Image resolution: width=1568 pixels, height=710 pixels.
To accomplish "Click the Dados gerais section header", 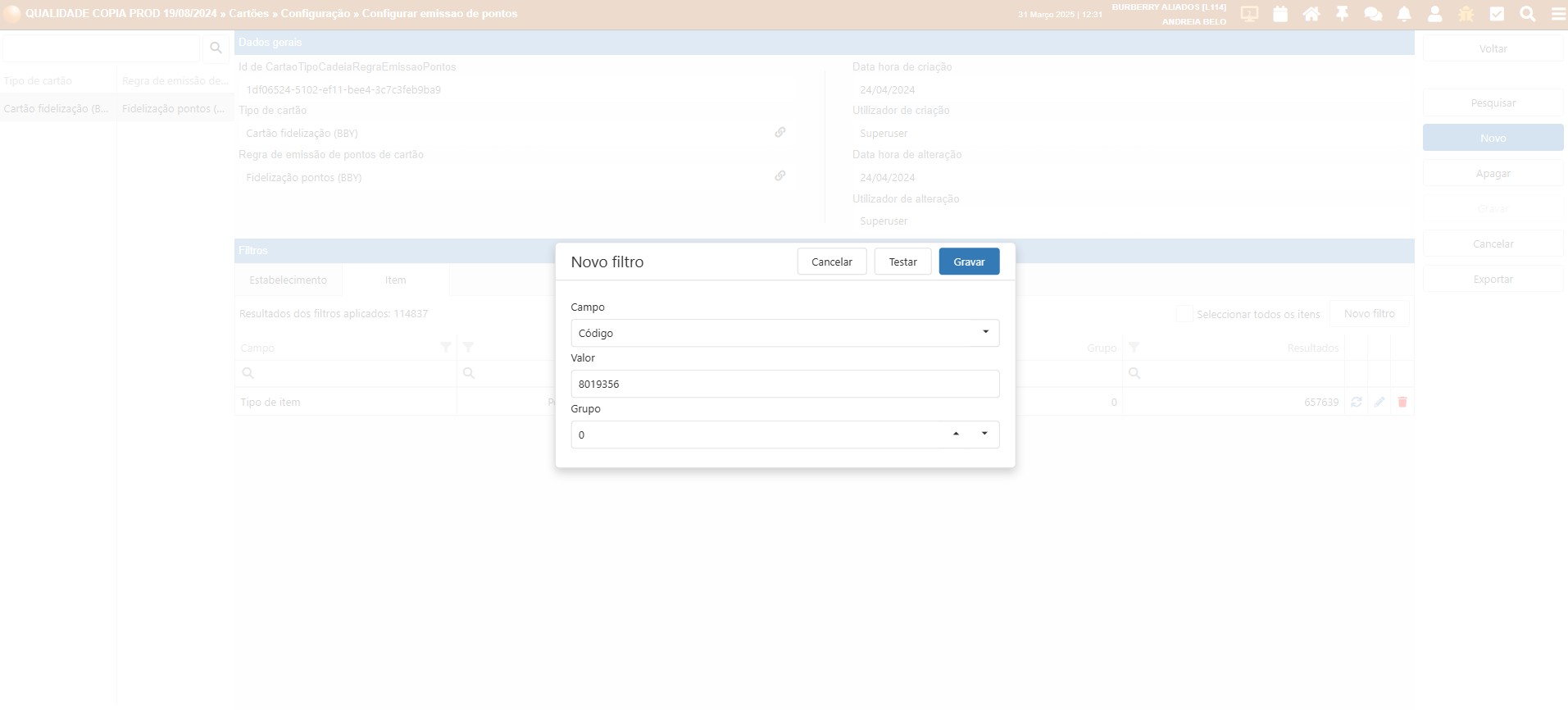I will 825,43.
